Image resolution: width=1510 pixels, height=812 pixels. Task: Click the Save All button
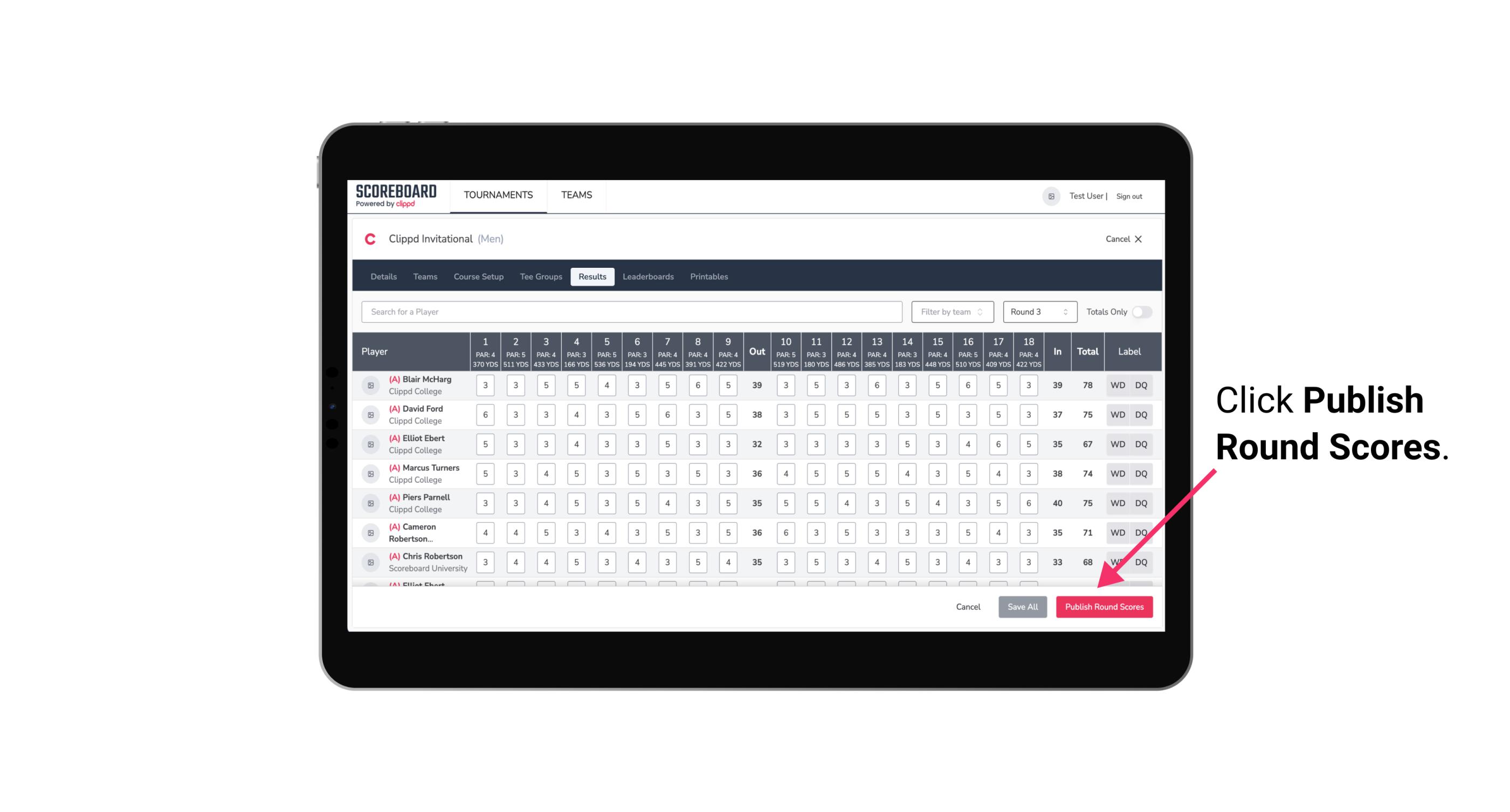point(1022,606)
